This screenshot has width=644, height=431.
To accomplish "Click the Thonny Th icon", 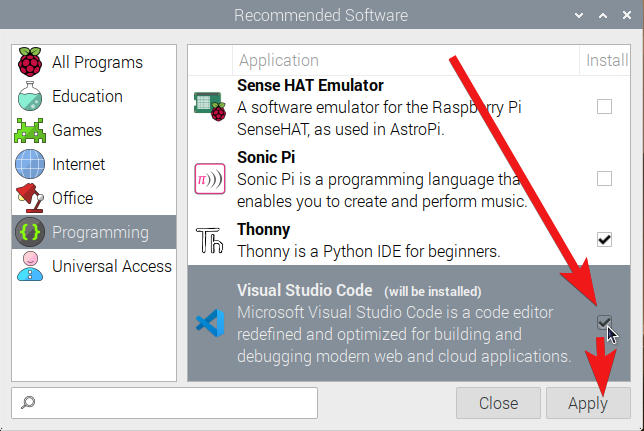I will coord(210,240).
